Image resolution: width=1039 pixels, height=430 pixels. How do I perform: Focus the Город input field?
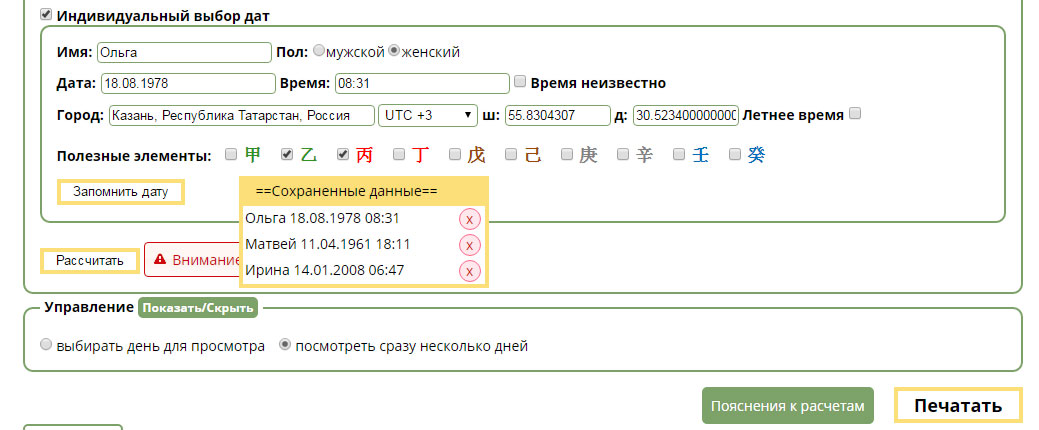(241, 115)
